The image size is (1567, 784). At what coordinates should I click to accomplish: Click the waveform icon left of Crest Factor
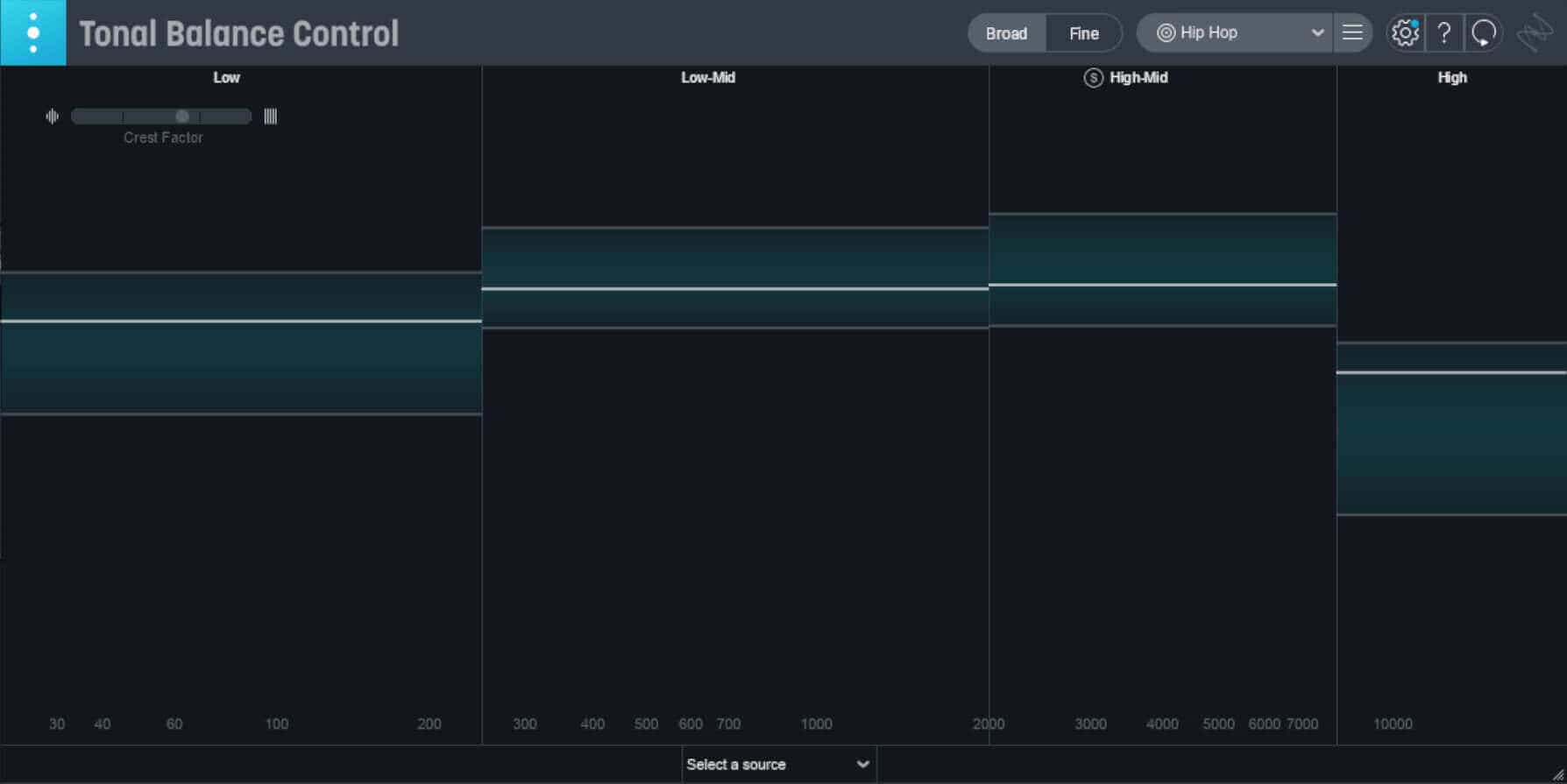[53, 116]
